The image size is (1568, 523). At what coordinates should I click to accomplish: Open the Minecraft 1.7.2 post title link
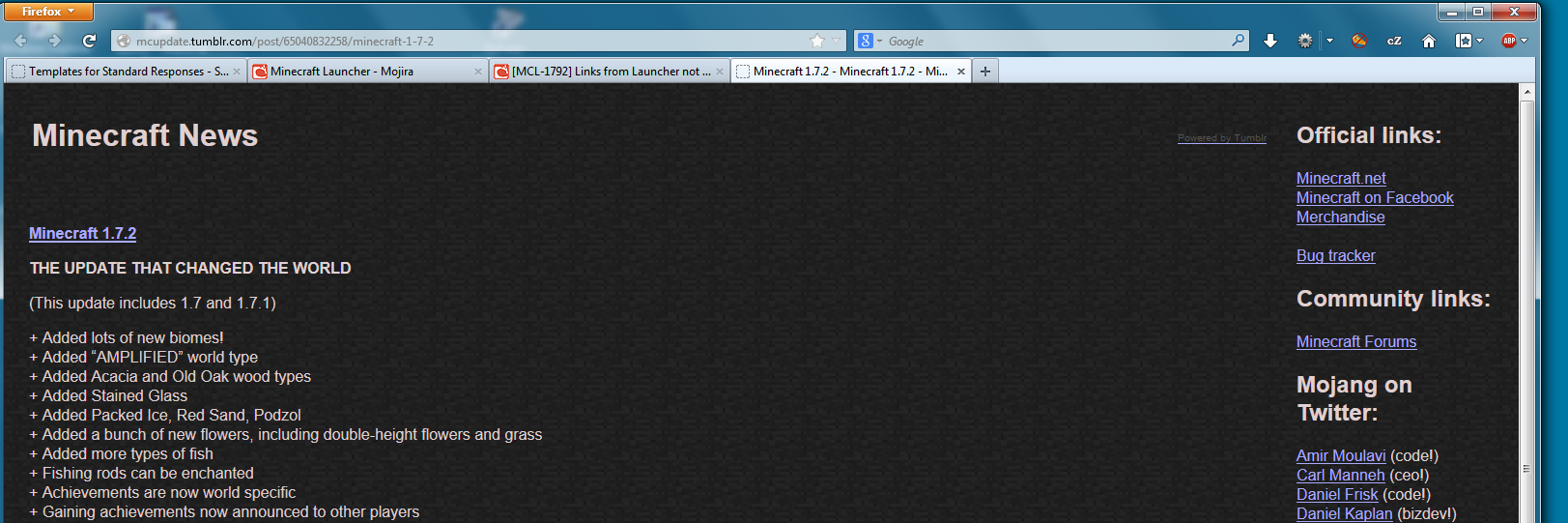[x=82, y=234]
